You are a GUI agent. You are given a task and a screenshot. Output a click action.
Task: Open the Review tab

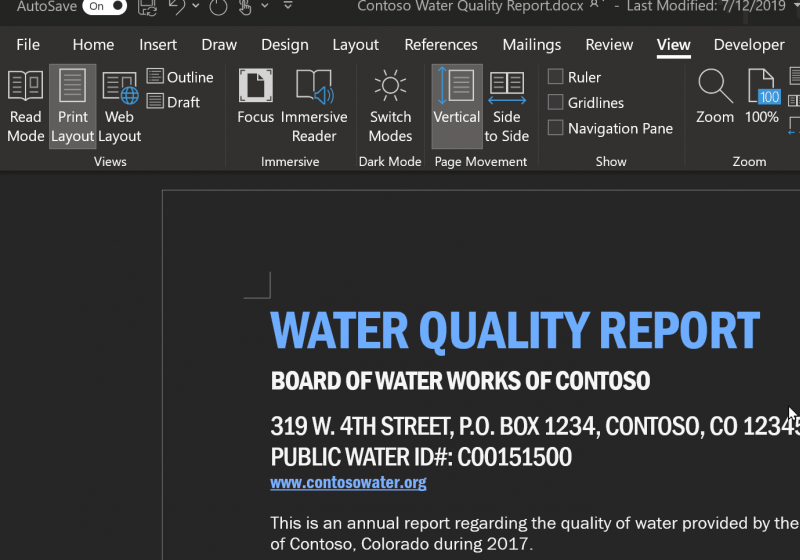(609, 45)
